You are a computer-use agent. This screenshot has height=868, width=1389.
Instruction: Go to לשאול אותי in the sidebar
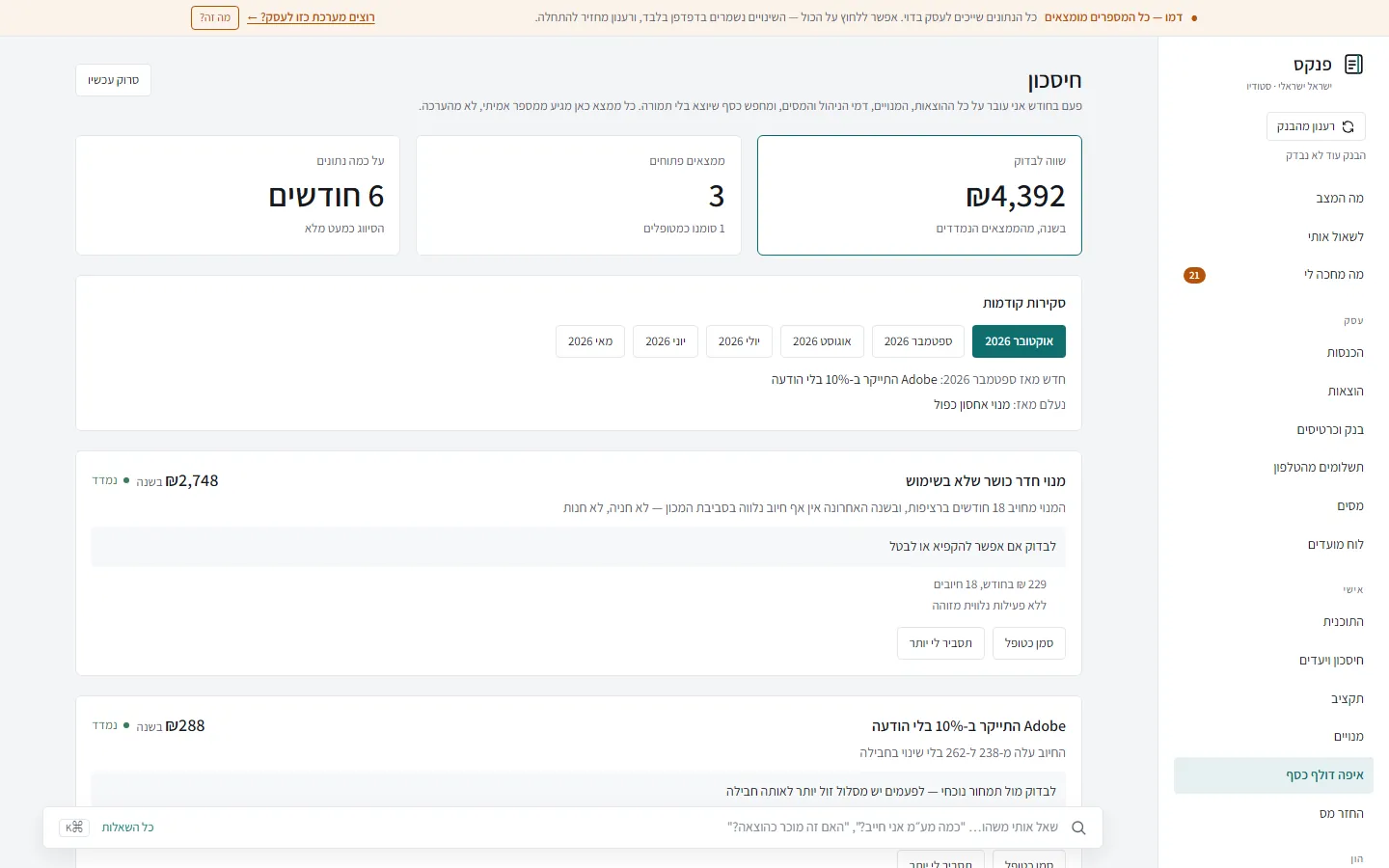click(x=1273, y=237)
